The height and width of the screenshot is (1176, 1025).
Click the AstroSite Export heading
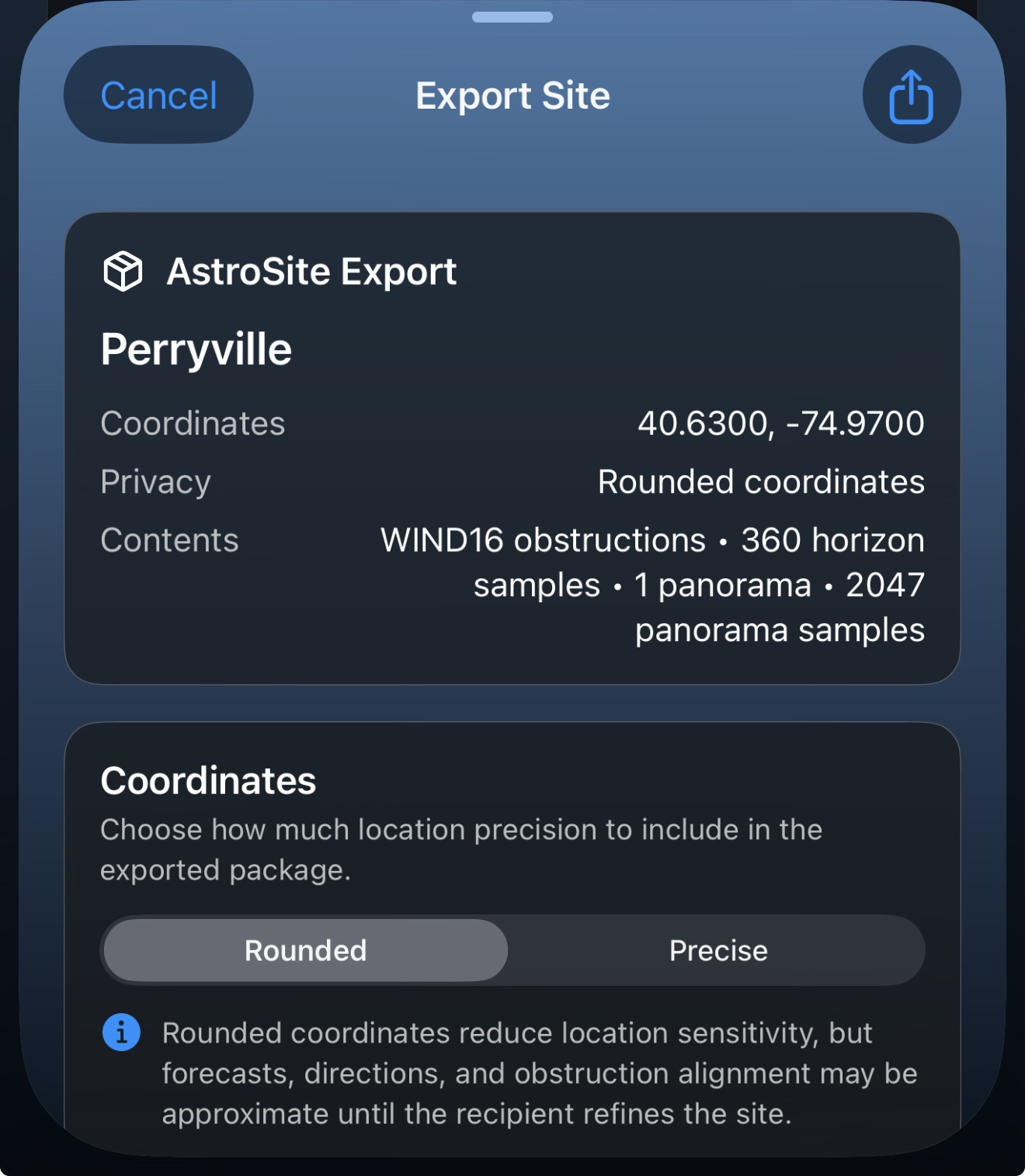click(x=311, y=272)
